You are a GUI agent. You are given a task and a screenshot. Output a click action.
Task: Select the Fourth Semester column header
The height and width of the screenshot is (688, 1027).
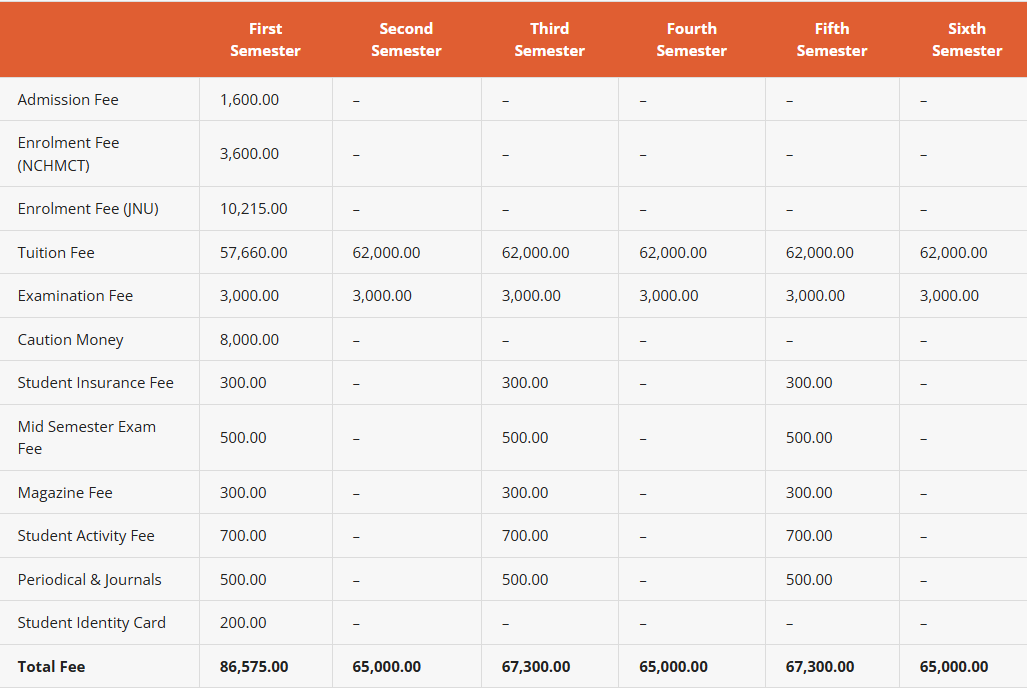coord(691,40)
